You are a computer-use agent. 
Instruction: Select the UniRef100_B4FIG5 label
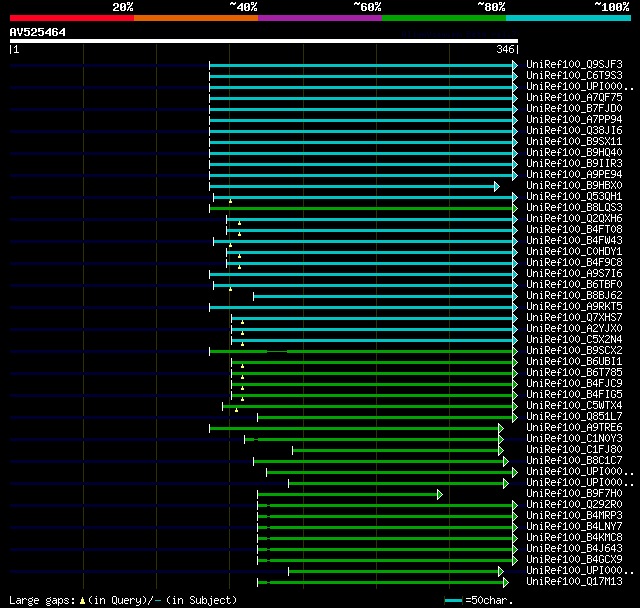[574, 395]
